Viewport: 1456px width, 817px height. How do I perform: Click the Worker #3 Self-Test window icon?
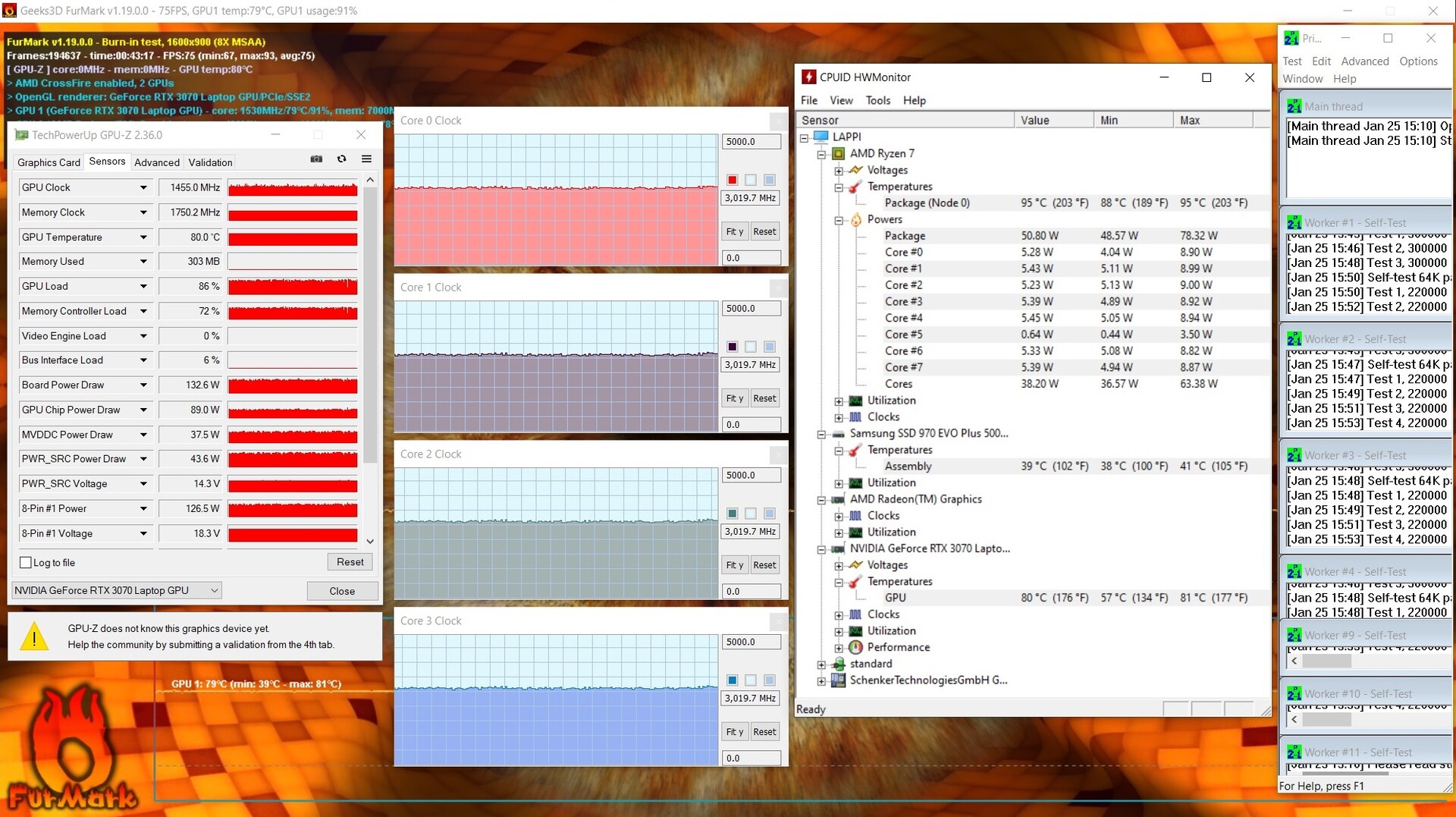click(x=1294, y=455)
